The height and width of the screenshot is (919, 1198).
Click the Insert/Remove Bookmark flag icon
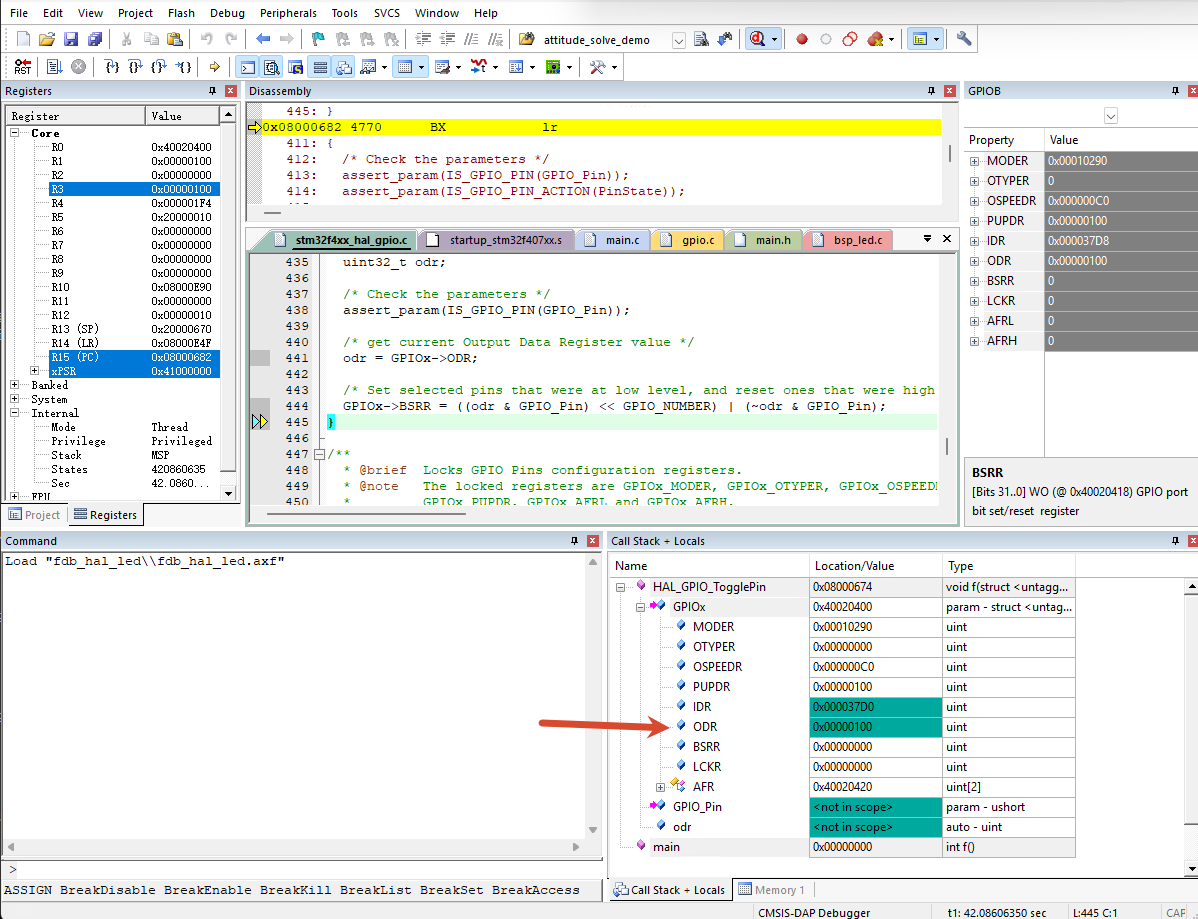(318, 39)
